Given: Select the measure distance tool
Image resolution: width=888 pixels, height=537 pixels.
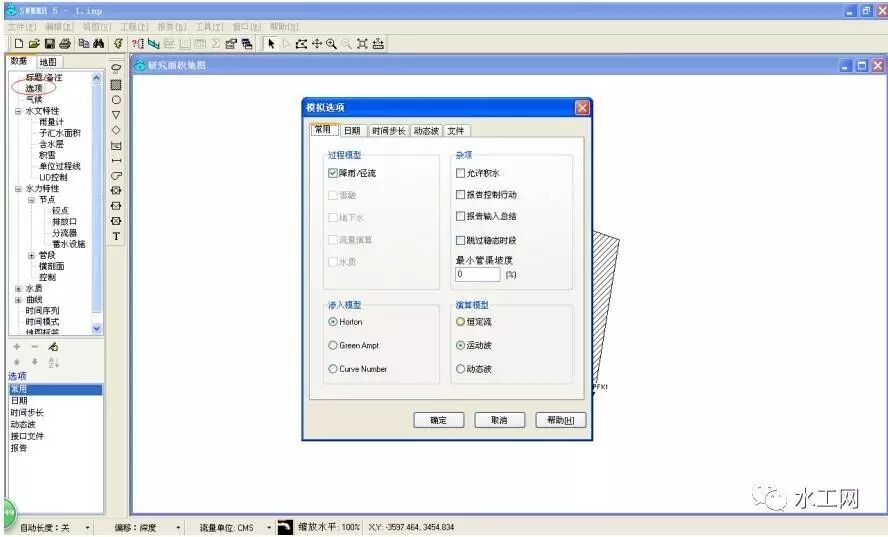Looking at the screenshot, I should coord(378,44).
